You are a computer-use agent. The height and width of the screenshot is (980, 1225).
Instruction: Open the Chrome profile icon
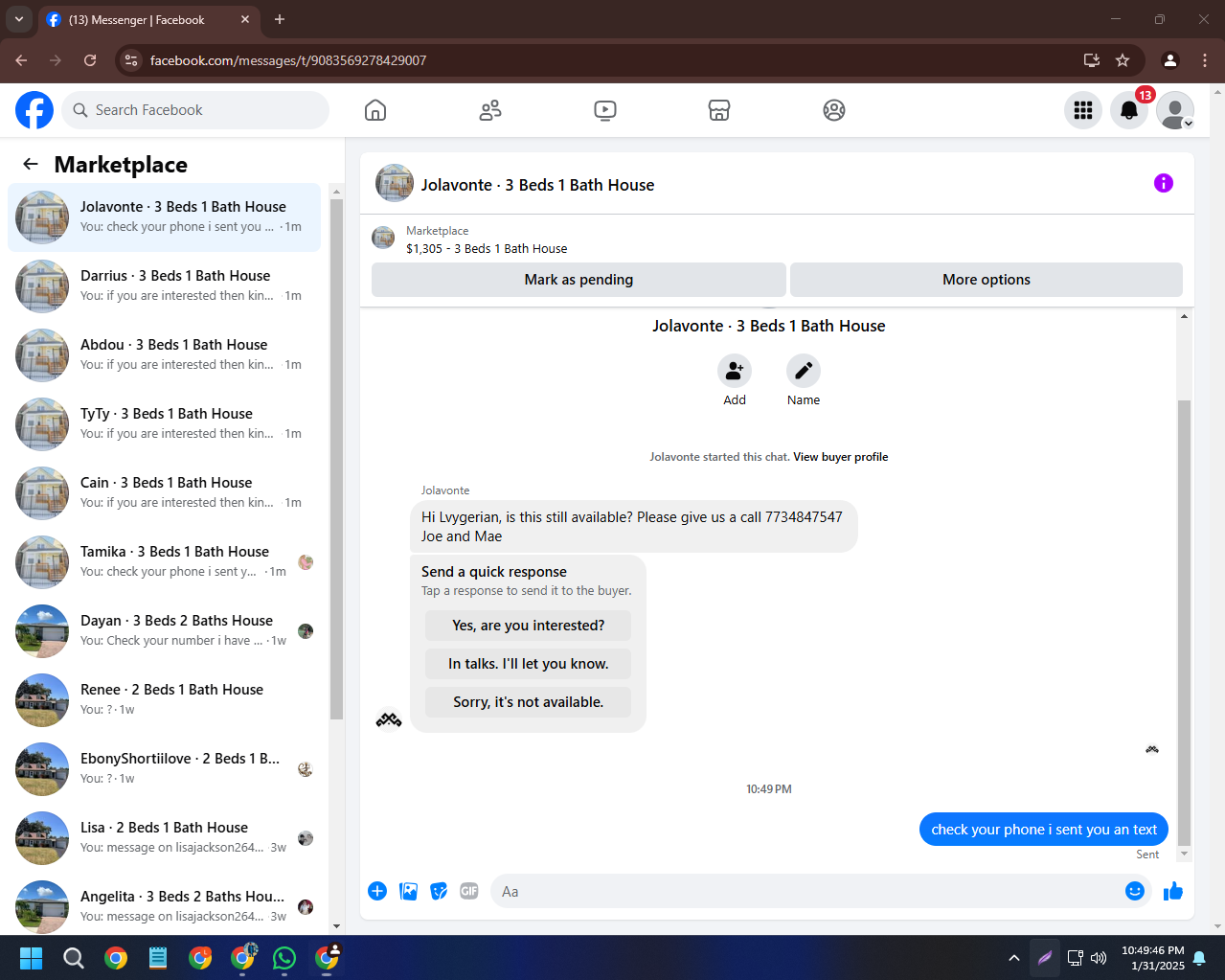(x=1170, y=60)
